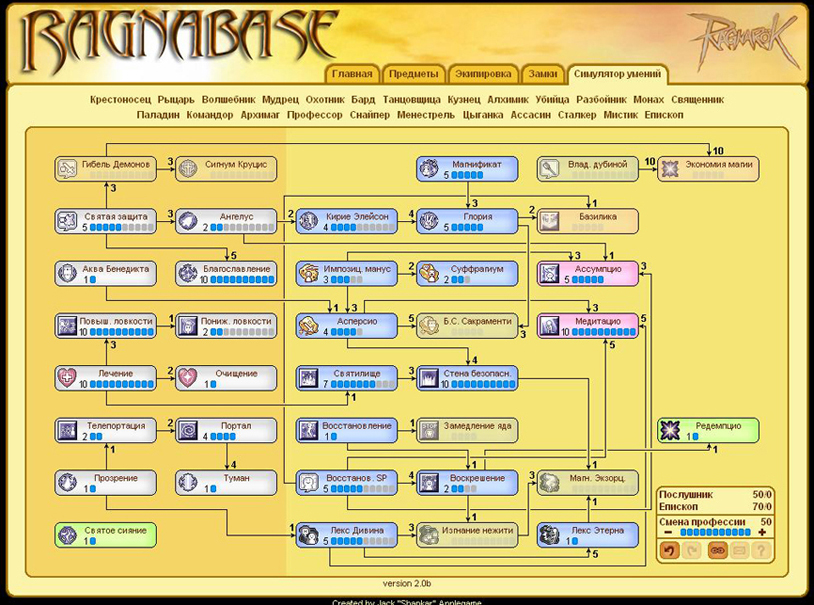Click the Очищение skill icon
This screenshot has height=605, width=814.
tap(188, 379)
